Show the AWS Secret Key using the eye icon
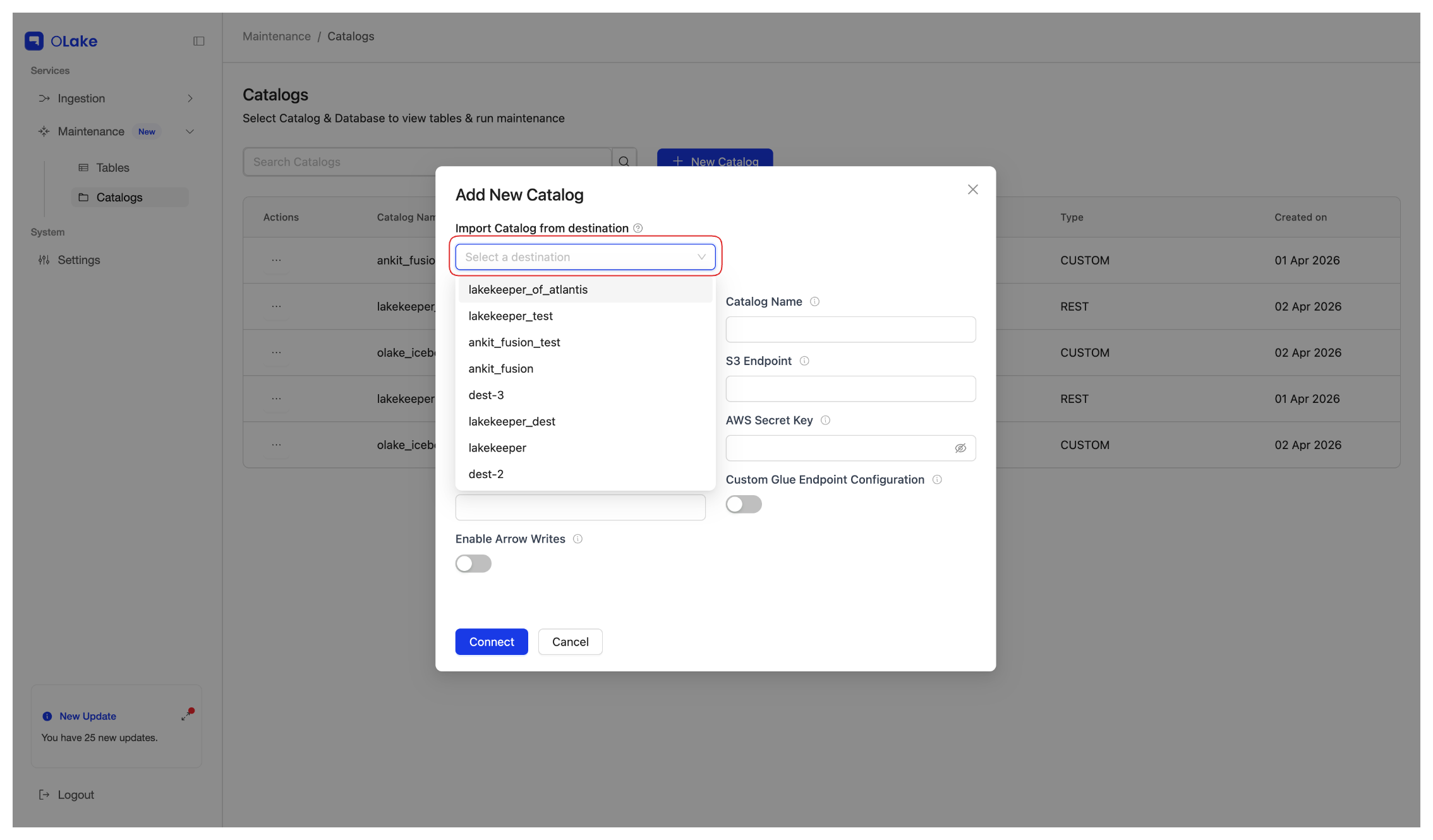Screen dimensions: 1433x840 tap(960, 448)
